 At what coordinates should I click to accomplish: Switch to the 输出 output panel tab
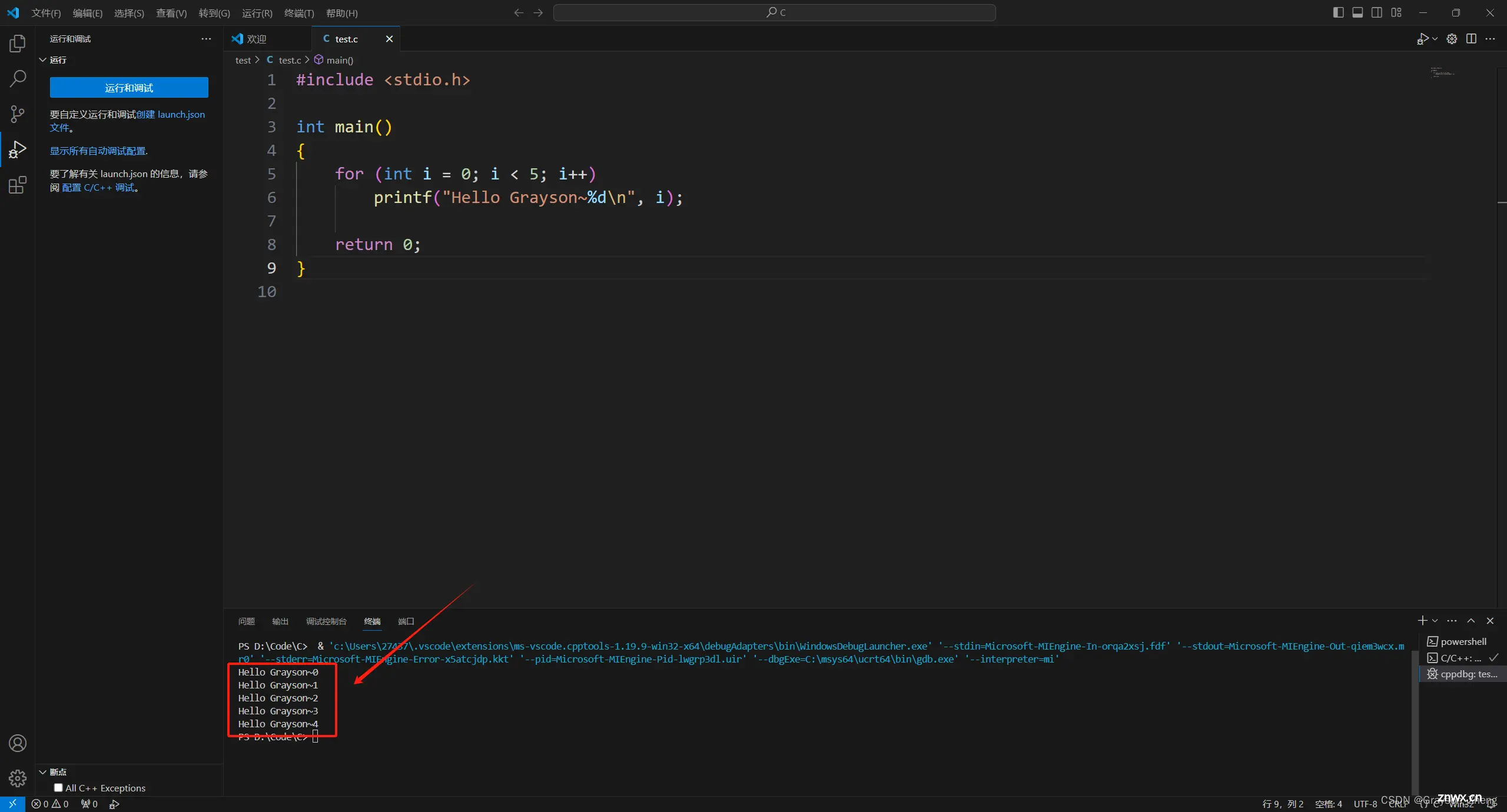(280, 621)
